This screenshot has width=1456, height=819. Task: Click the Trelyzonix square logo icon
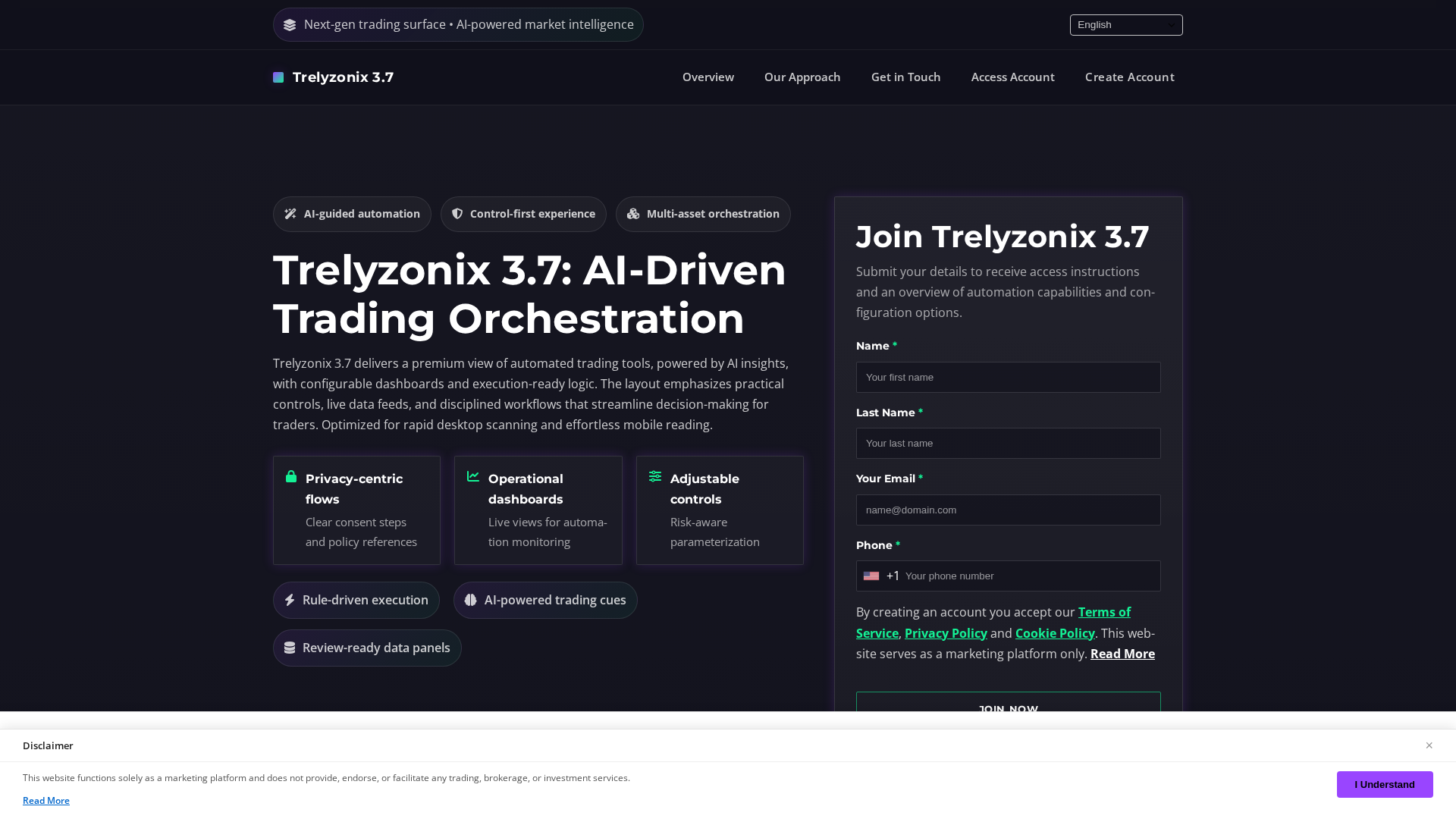click(278, 77)
